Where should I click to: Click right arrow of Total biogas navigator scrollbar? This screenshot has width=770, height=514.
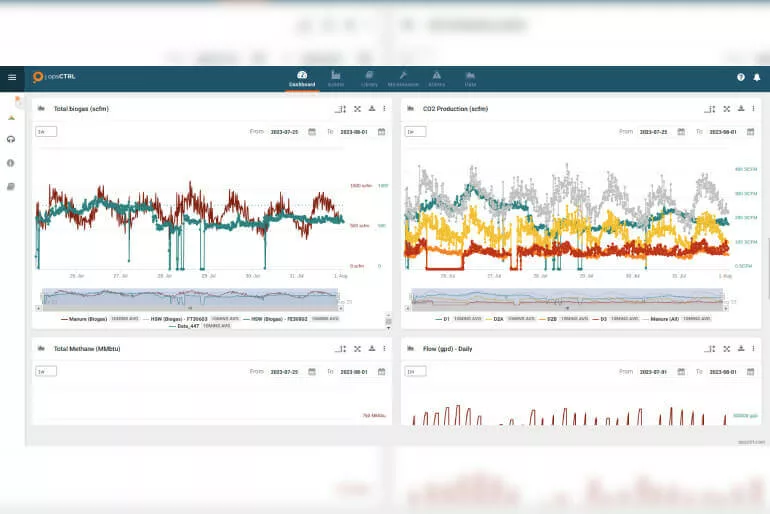coord(341,308)
